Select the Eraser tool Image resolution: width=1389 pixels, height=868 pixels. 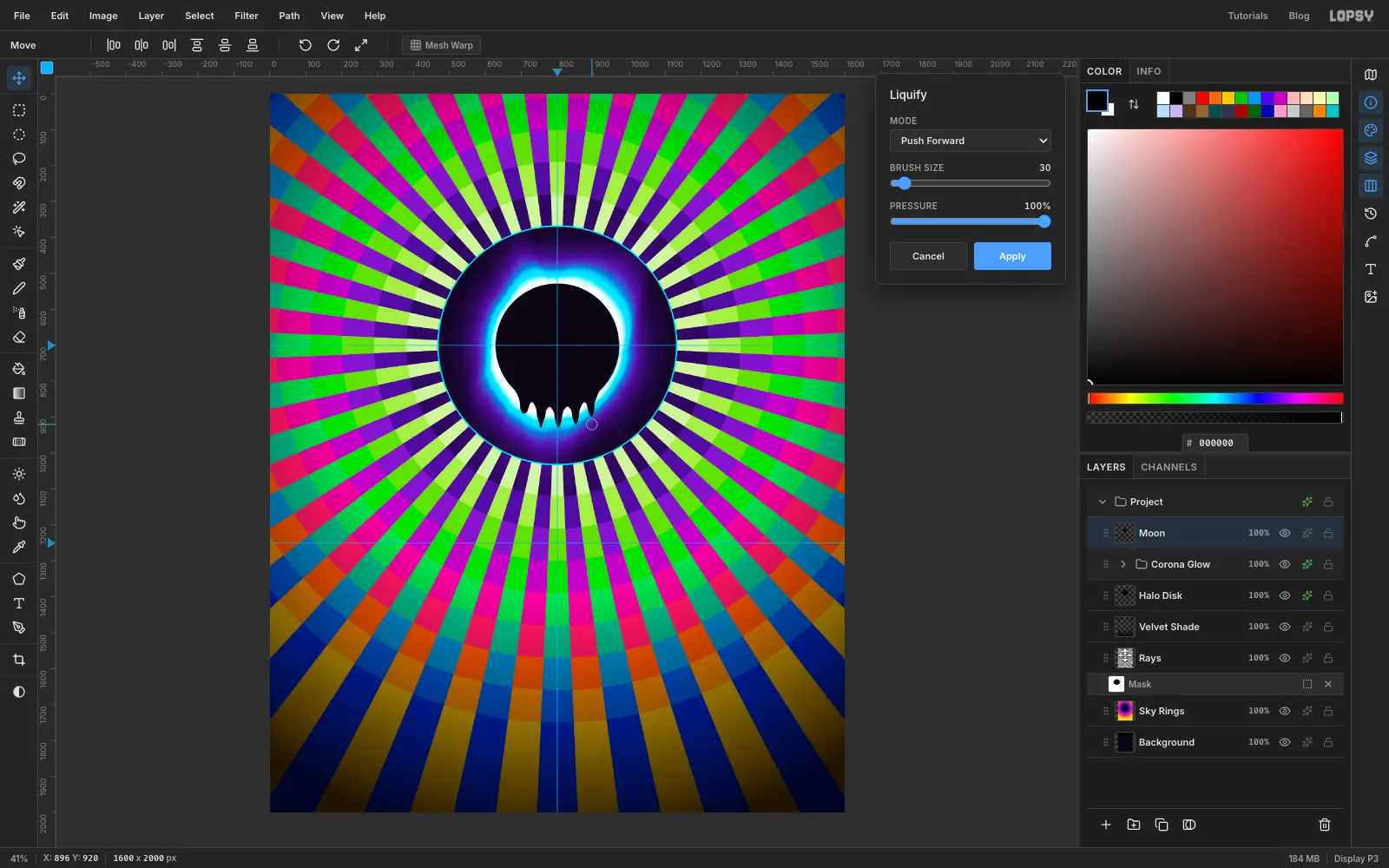(19, 337)
